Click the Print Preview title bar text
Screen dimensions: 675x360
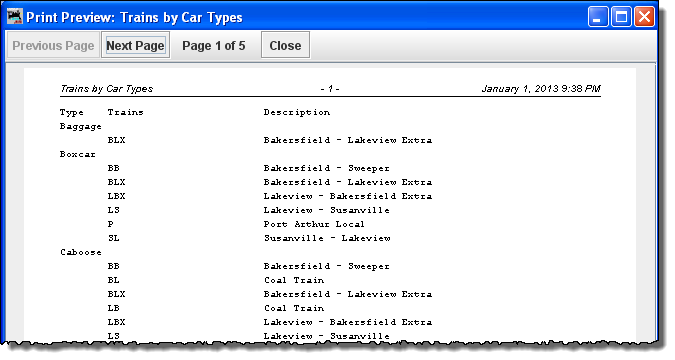(134, 17)
